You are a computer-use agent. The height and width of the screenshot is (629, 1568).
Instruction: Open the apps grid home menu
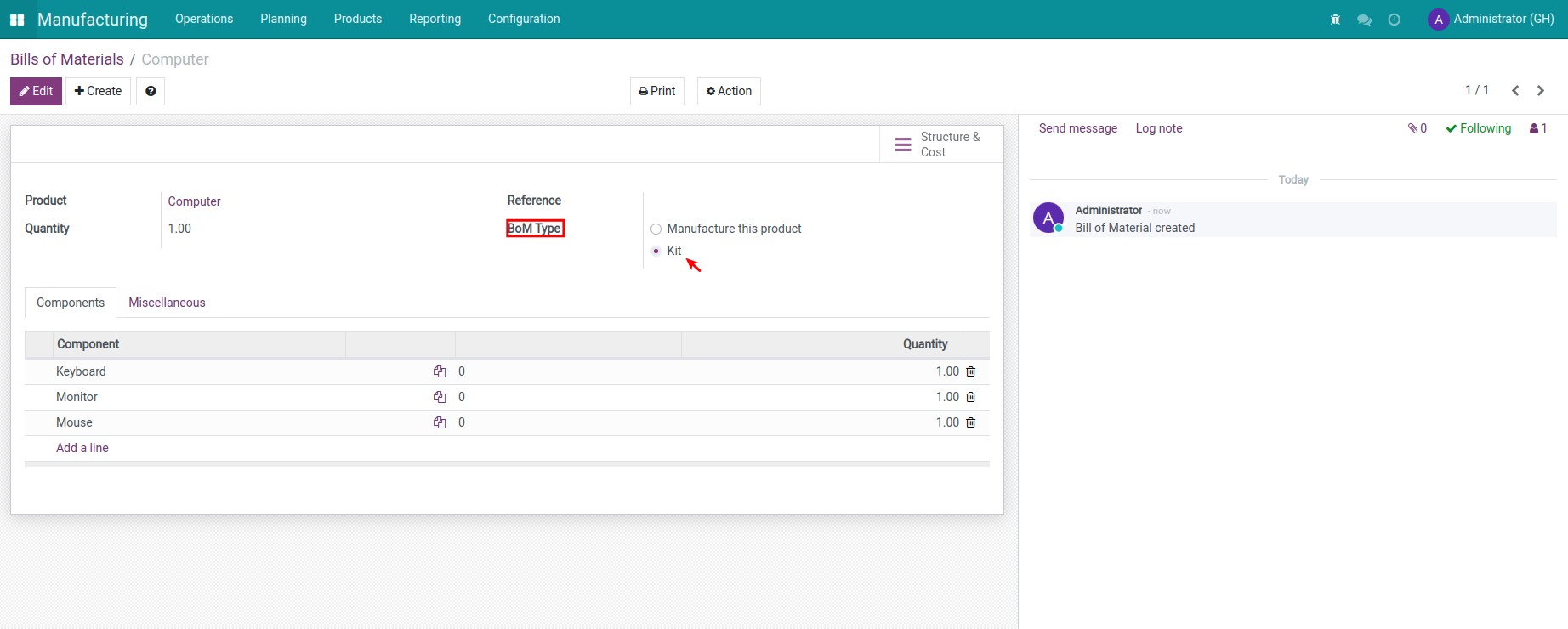[17, 20]
